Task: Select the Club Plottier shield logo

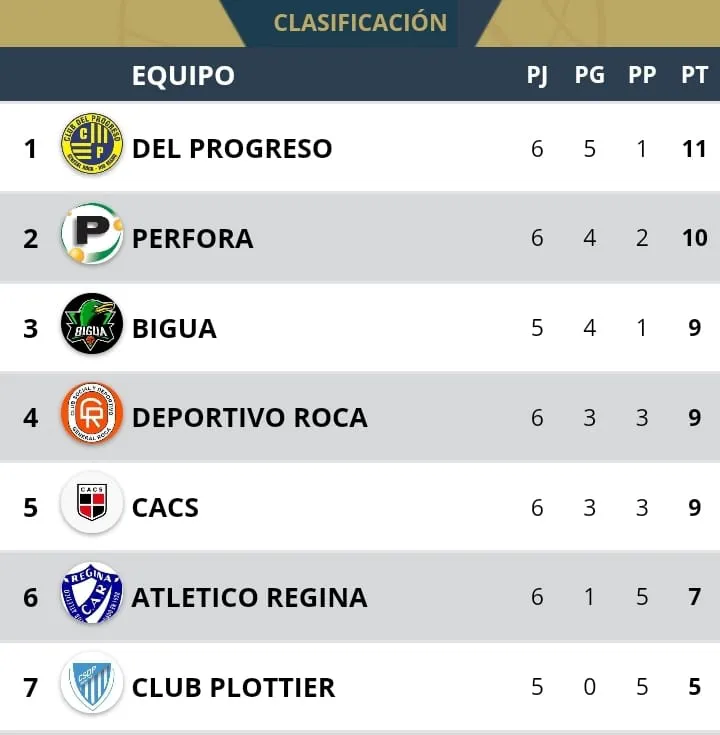Action: (92, 685)
